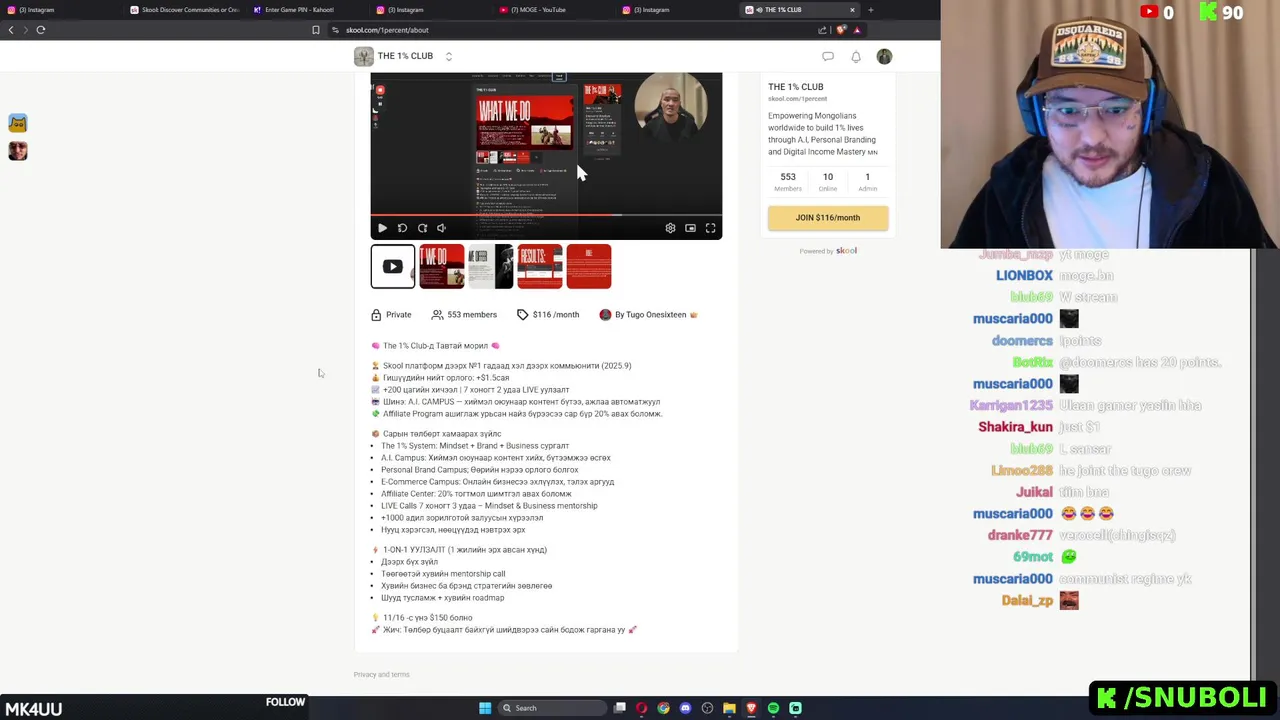Go forward with the browser forward arrow
This screenshot has width=1280, height=720.
click(25, 30)
